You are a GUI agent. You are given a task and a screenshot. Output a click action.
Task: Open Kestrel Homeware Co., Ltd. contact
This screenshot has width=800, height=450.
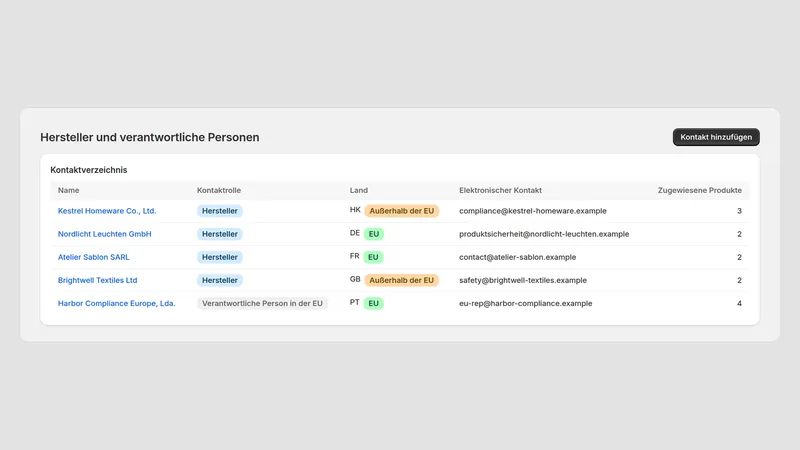point(107,211)
